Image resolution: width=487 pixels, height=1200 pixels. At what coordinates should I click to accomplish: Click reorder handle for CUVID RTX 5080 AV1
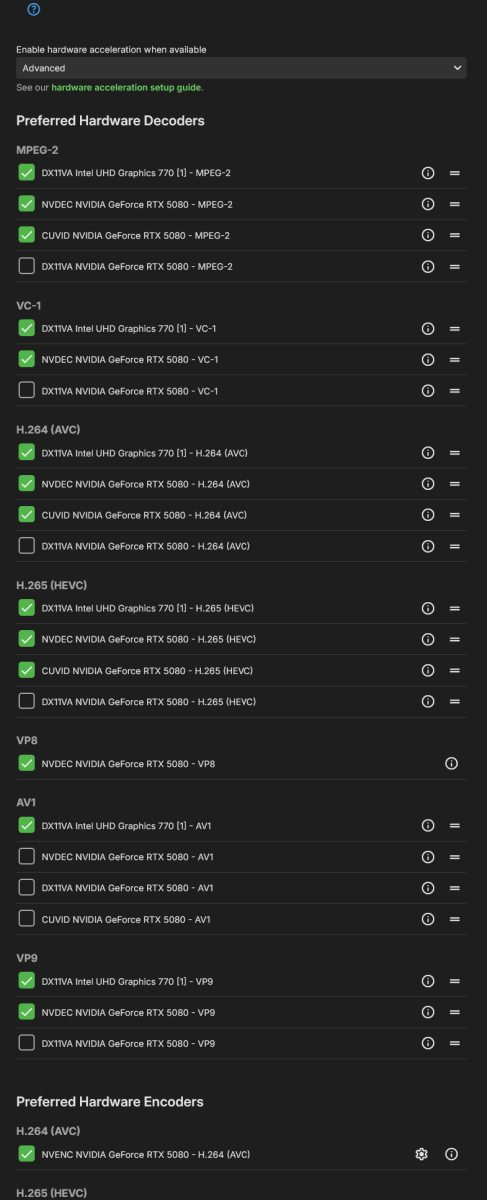[454, 919]
